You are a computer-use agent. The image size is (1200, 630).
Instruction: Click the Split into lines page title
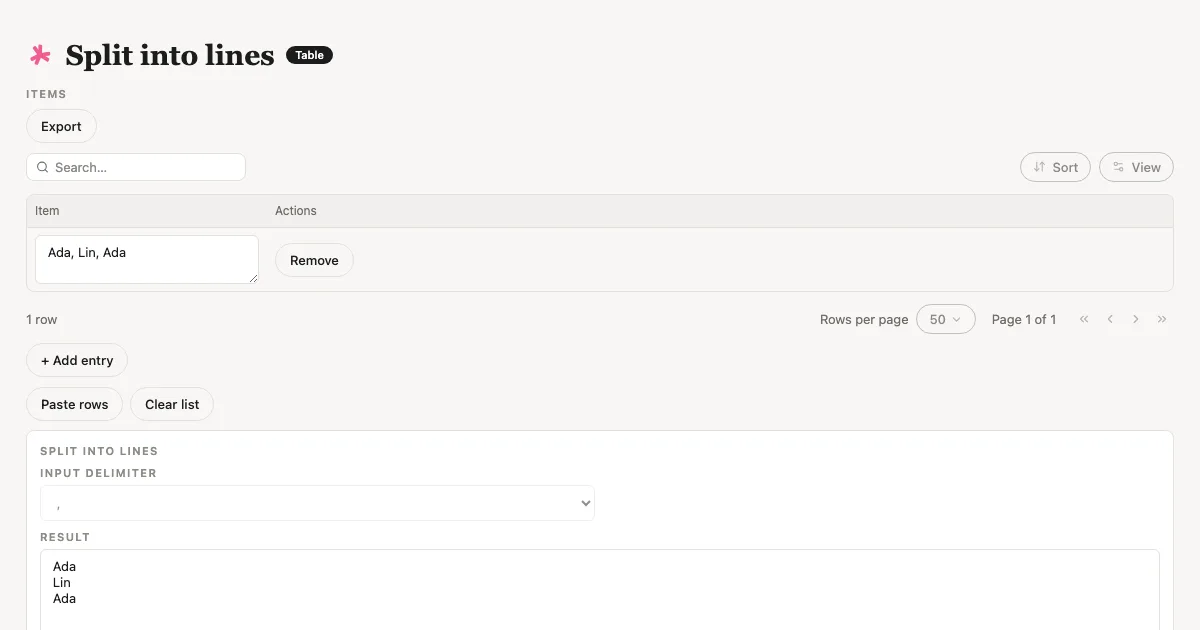pyautogui.click(x=170, y=55)
